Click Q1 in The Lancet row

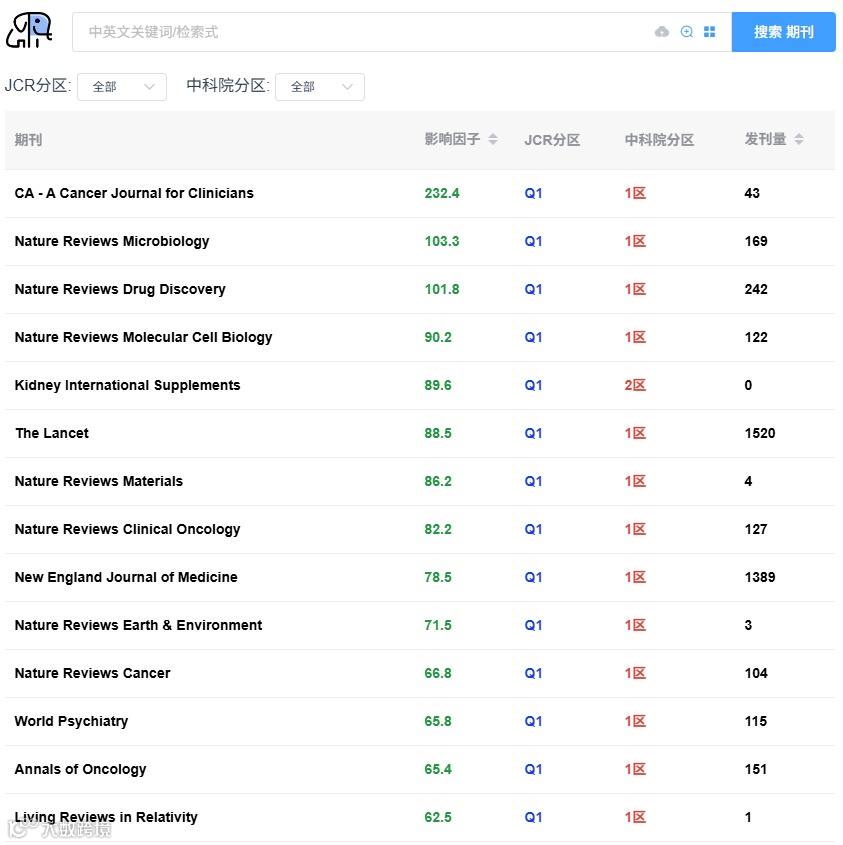click(533, 433)
